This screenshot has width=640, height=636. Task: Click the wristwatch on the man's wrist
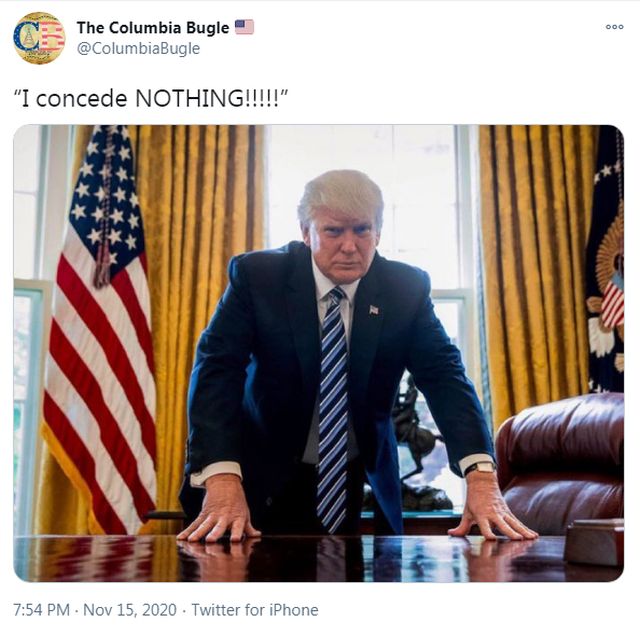(480, 467)
